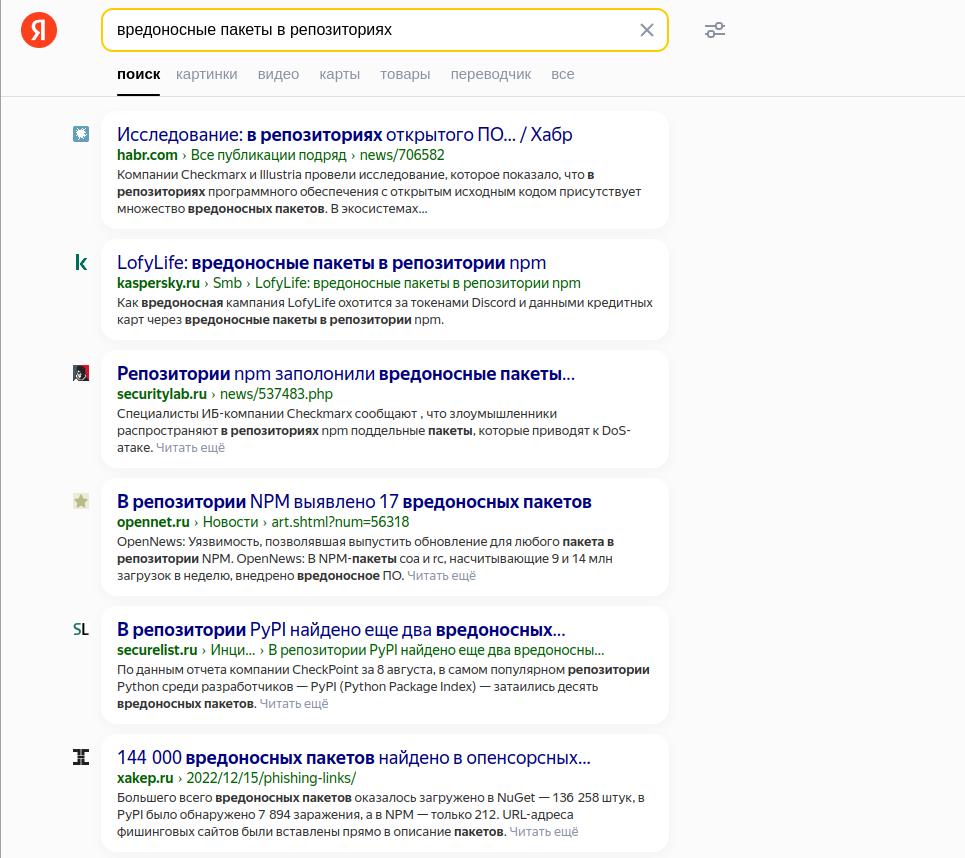Screen dimensions: 965x858
Task: Click Читать ещё in securelist snippet
Action: 294,704
